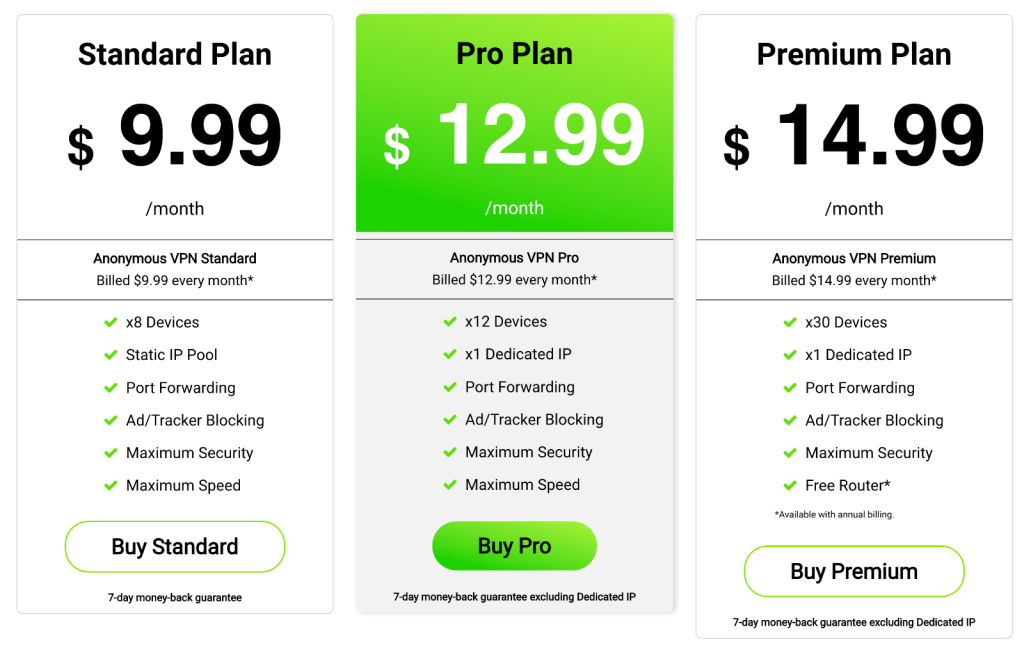Screen dimensions: 1024x652
Task: Click checkmark next to x30 Devices
Action: [790, 323]
